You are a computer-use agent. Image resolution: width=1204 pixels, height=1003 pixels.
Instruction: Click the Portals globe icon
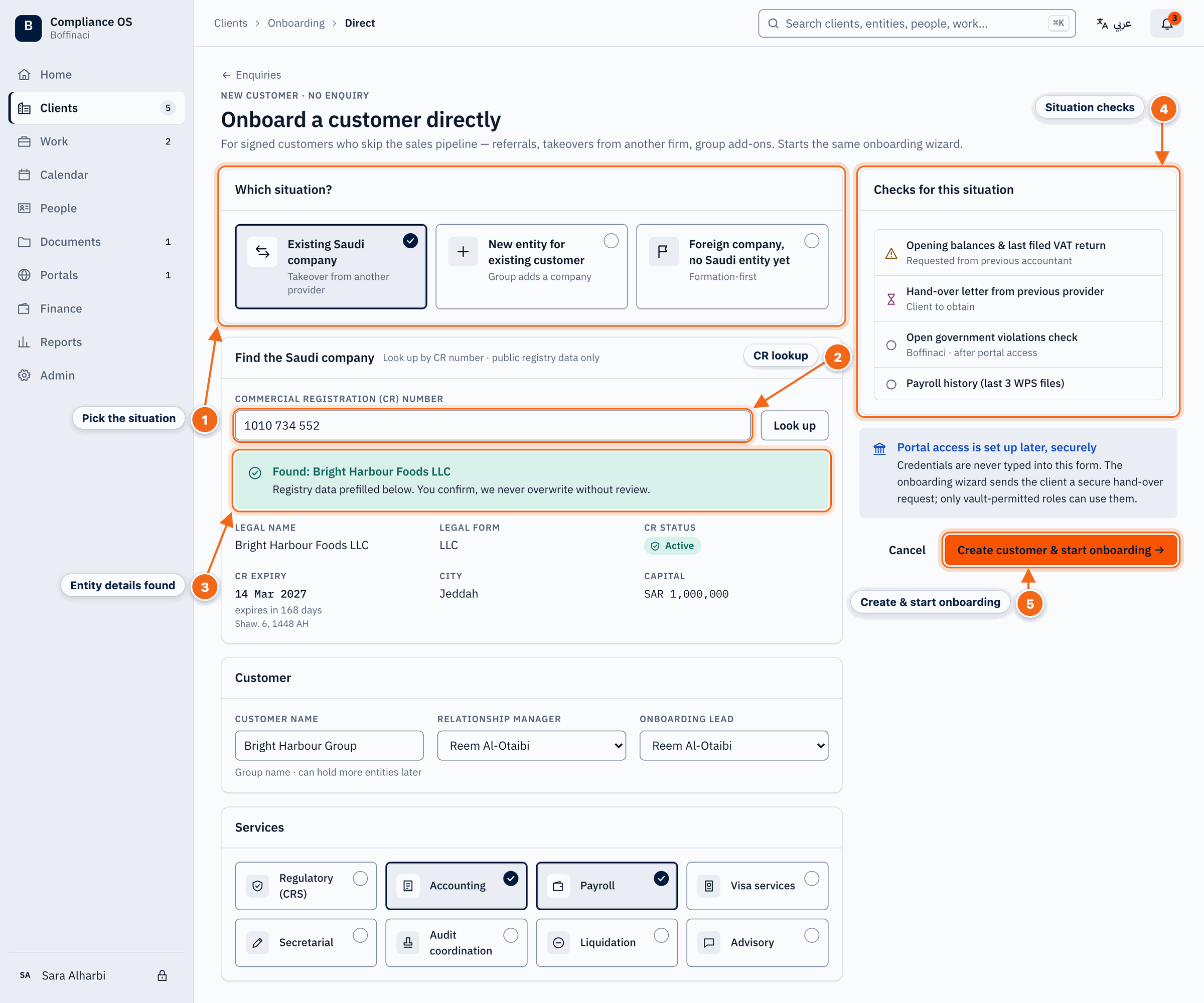(x=24, y=275)
